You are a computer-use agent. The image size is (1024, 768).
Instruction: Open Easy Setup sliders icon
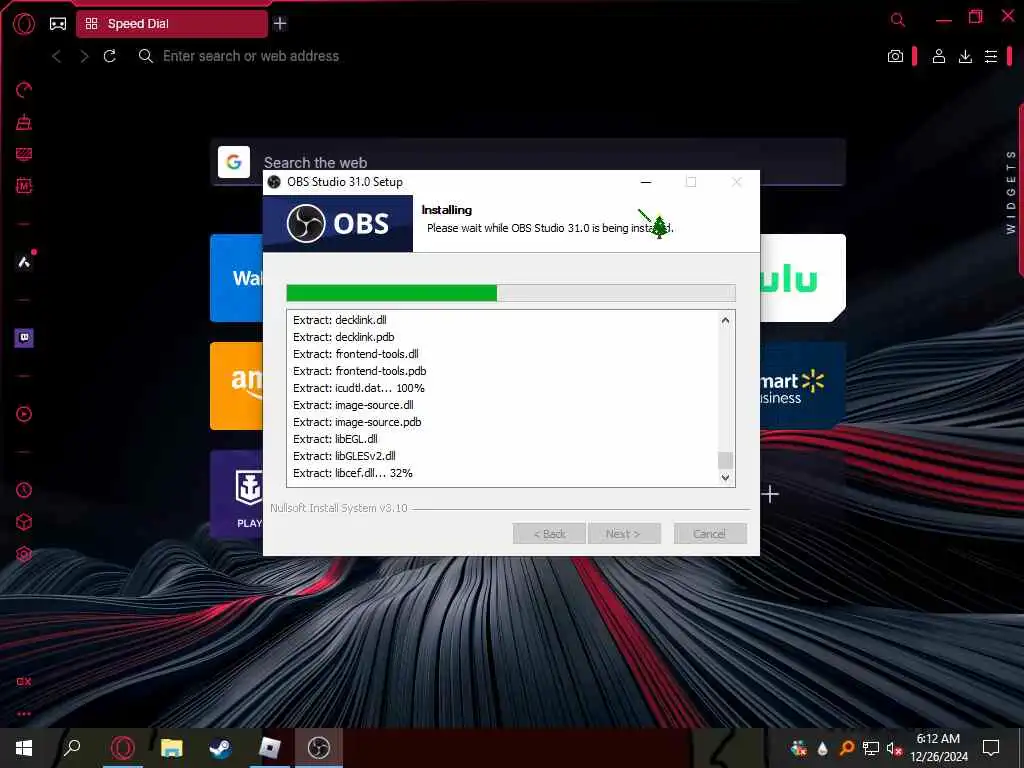[x=991, y=56]
